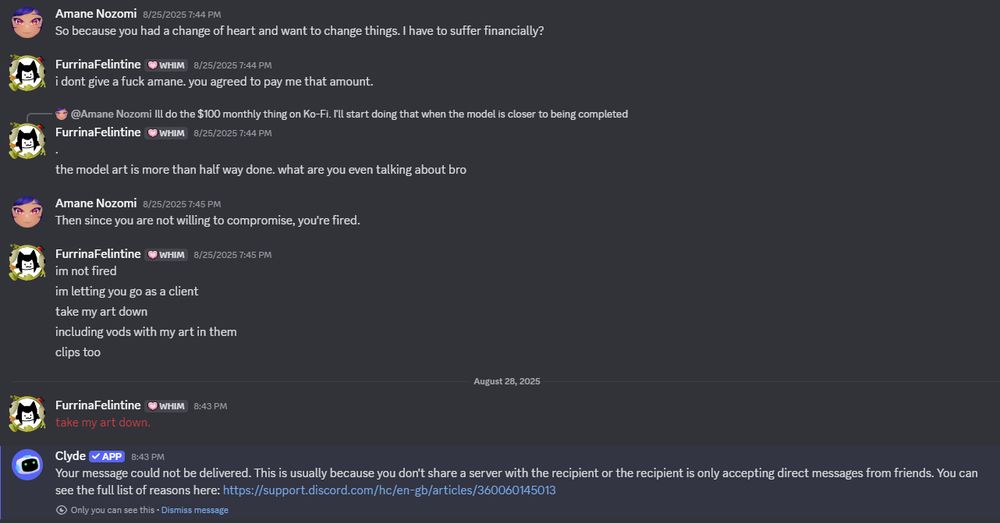Dismiss the Clyde delivery failure message
This screenshot has height=523, width=1000.
tap(194, 510)
